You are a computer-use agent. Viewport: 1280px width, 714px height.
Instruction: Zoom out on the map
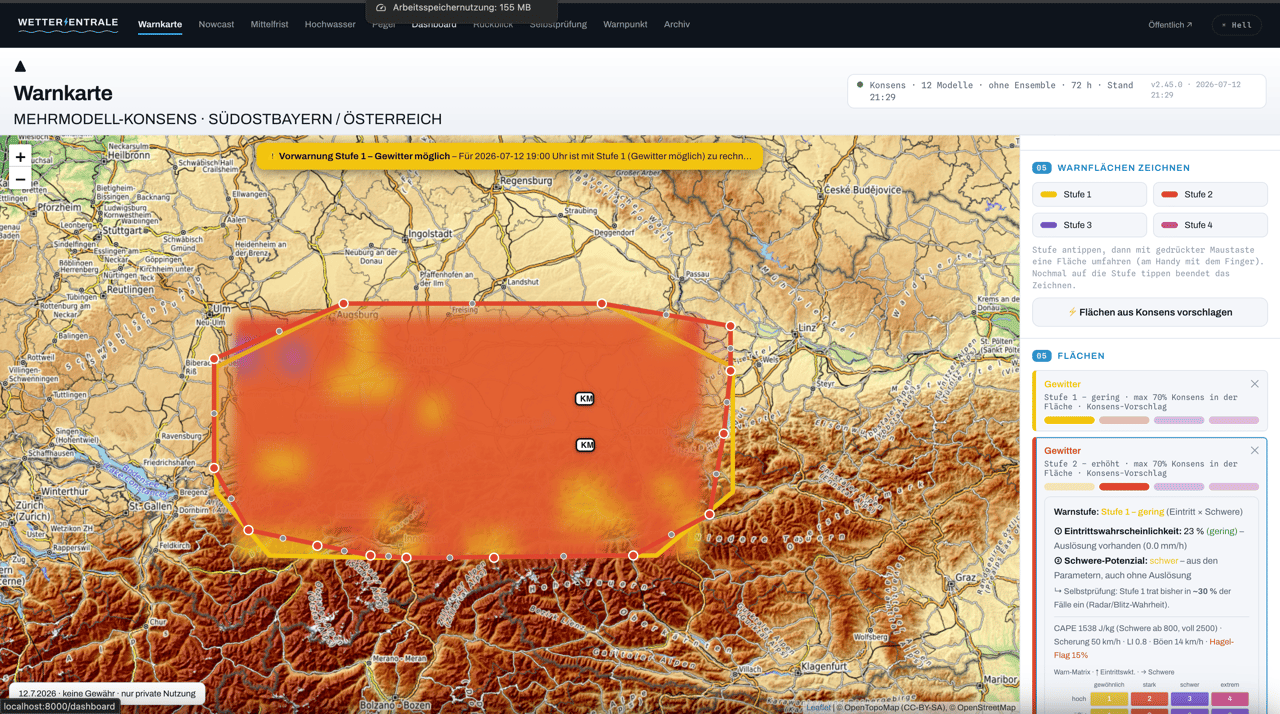coord(20,180)
